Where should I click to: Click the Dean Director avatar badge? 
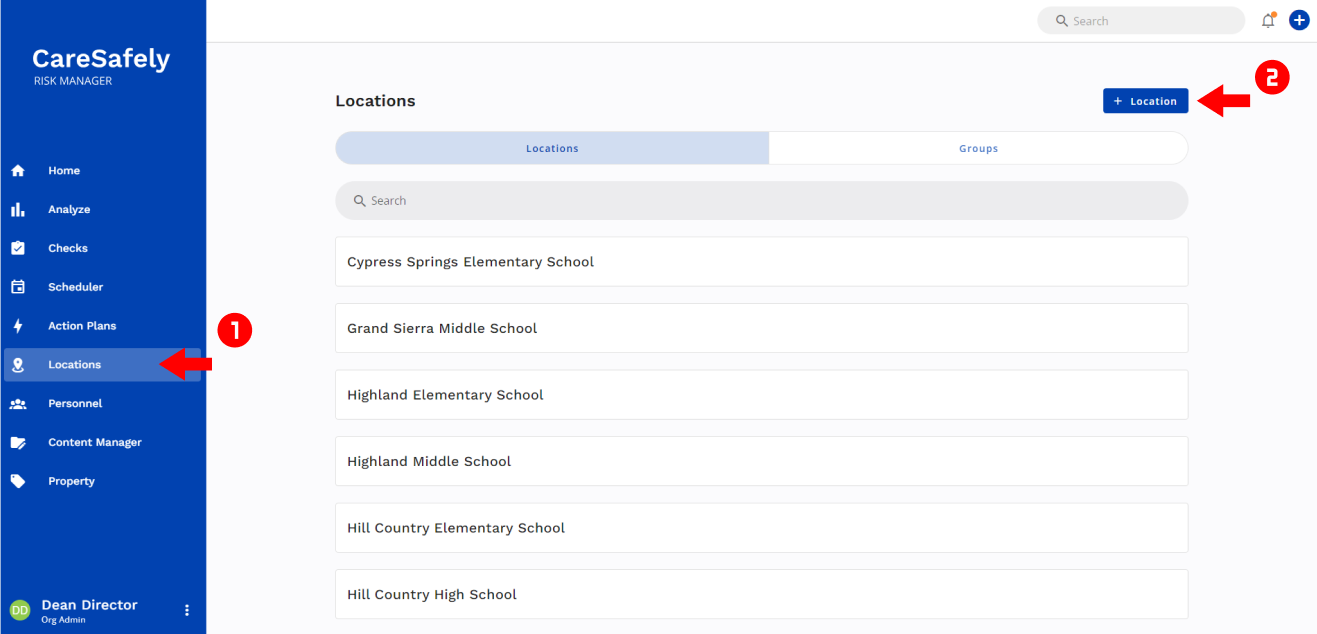point(20,610)
